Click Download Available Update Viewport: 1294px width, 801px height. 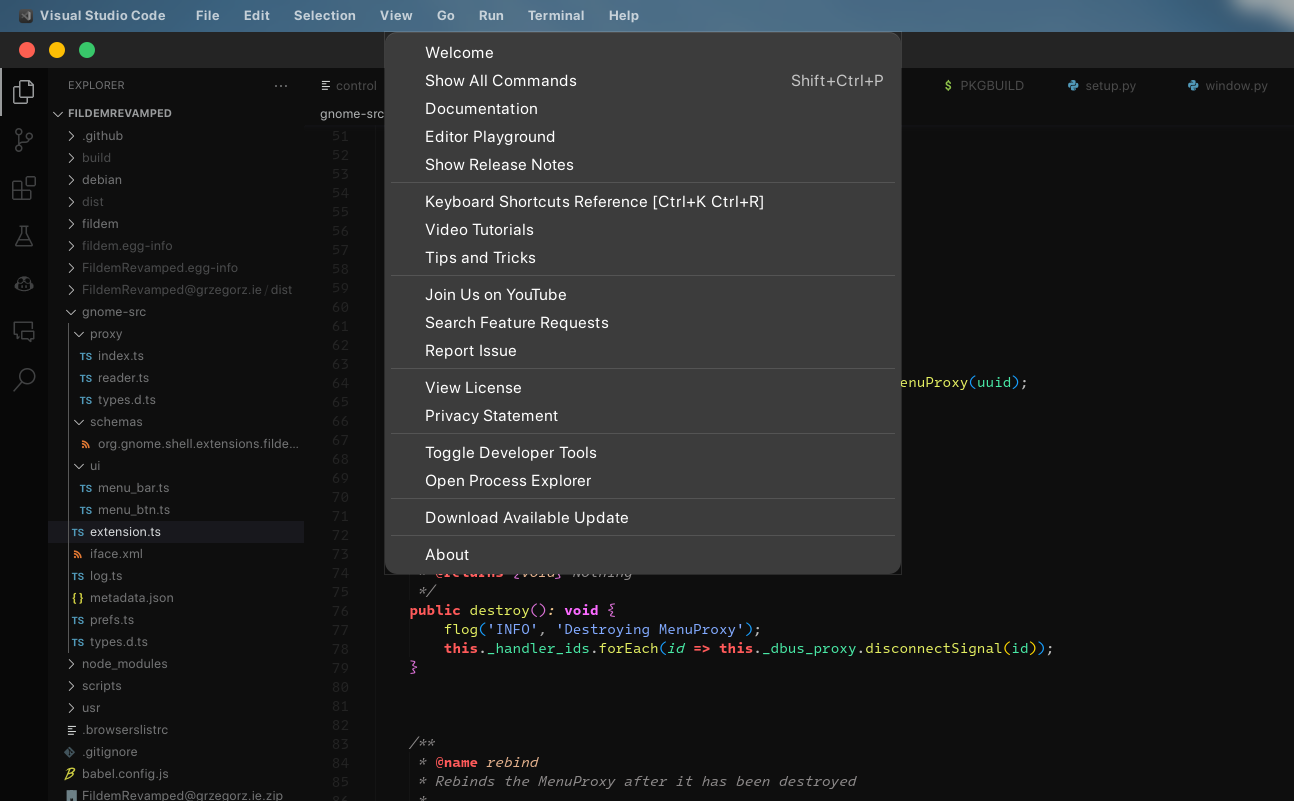(527, 517)
